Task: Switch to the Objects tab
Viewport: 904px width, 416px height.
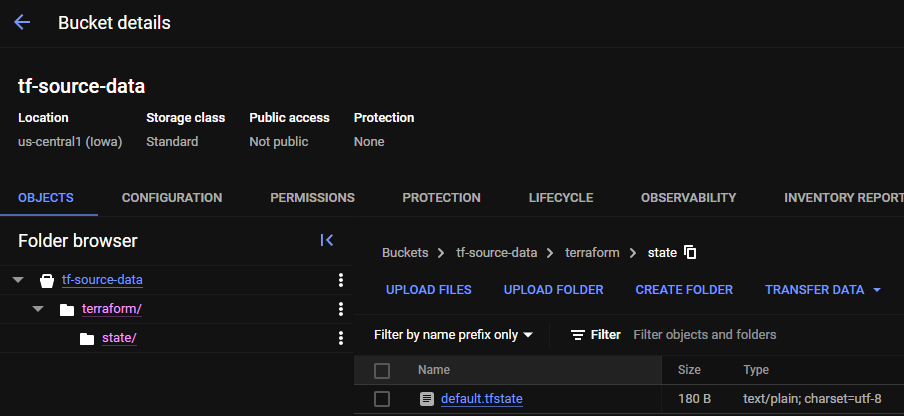Action: [46, 198]
